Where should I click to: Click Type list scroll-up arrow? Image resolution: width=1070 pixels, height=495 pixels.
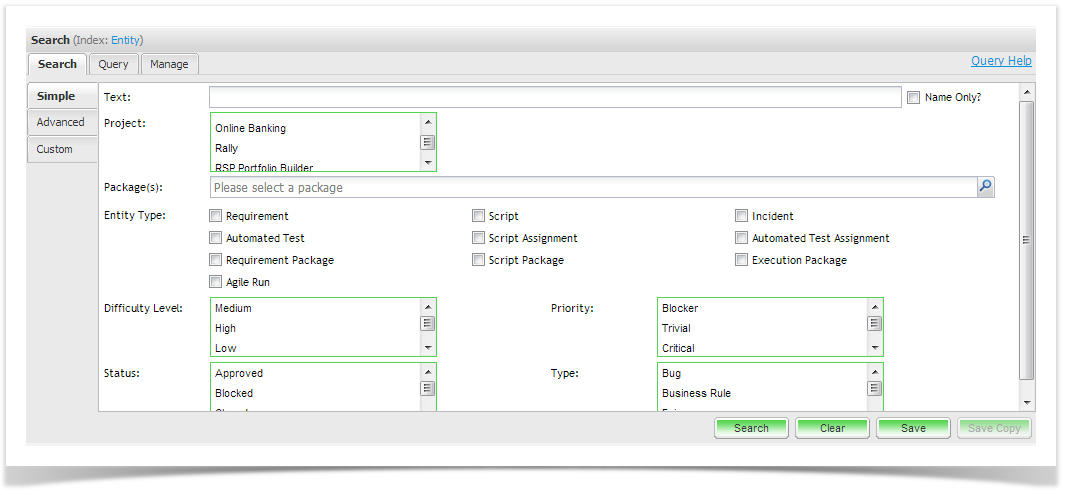tap(875, 372)
